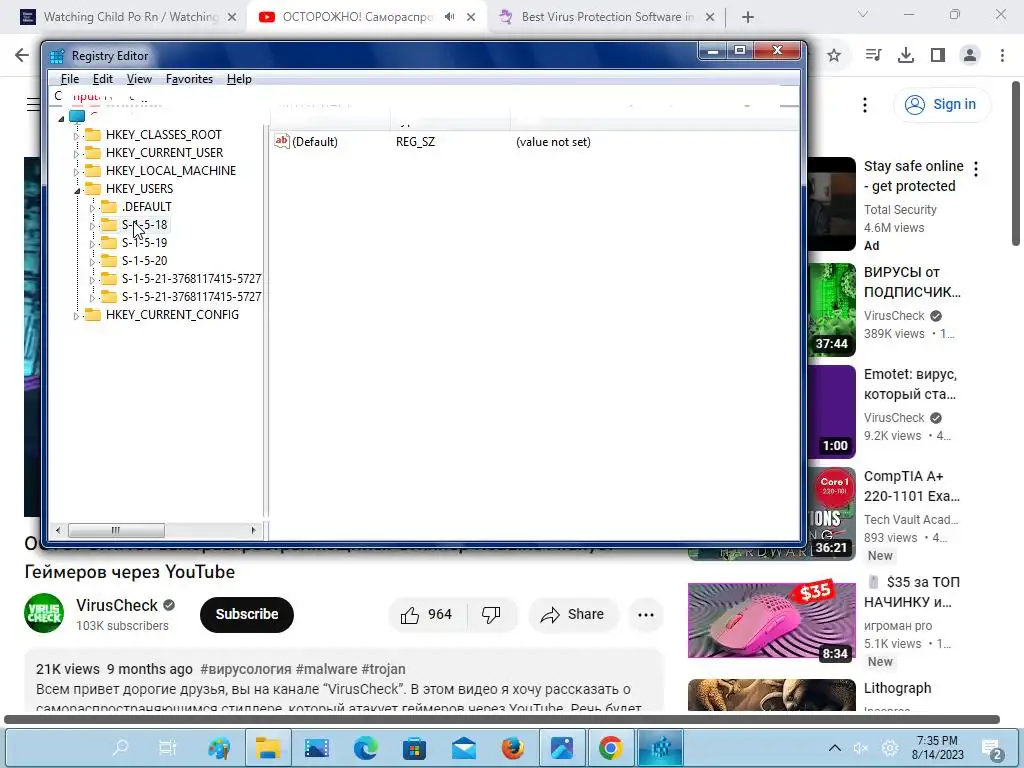The height and width of the screenshot is (768, 1024).
Task: Open the #malware hashtag link
Action: (327, 669)
